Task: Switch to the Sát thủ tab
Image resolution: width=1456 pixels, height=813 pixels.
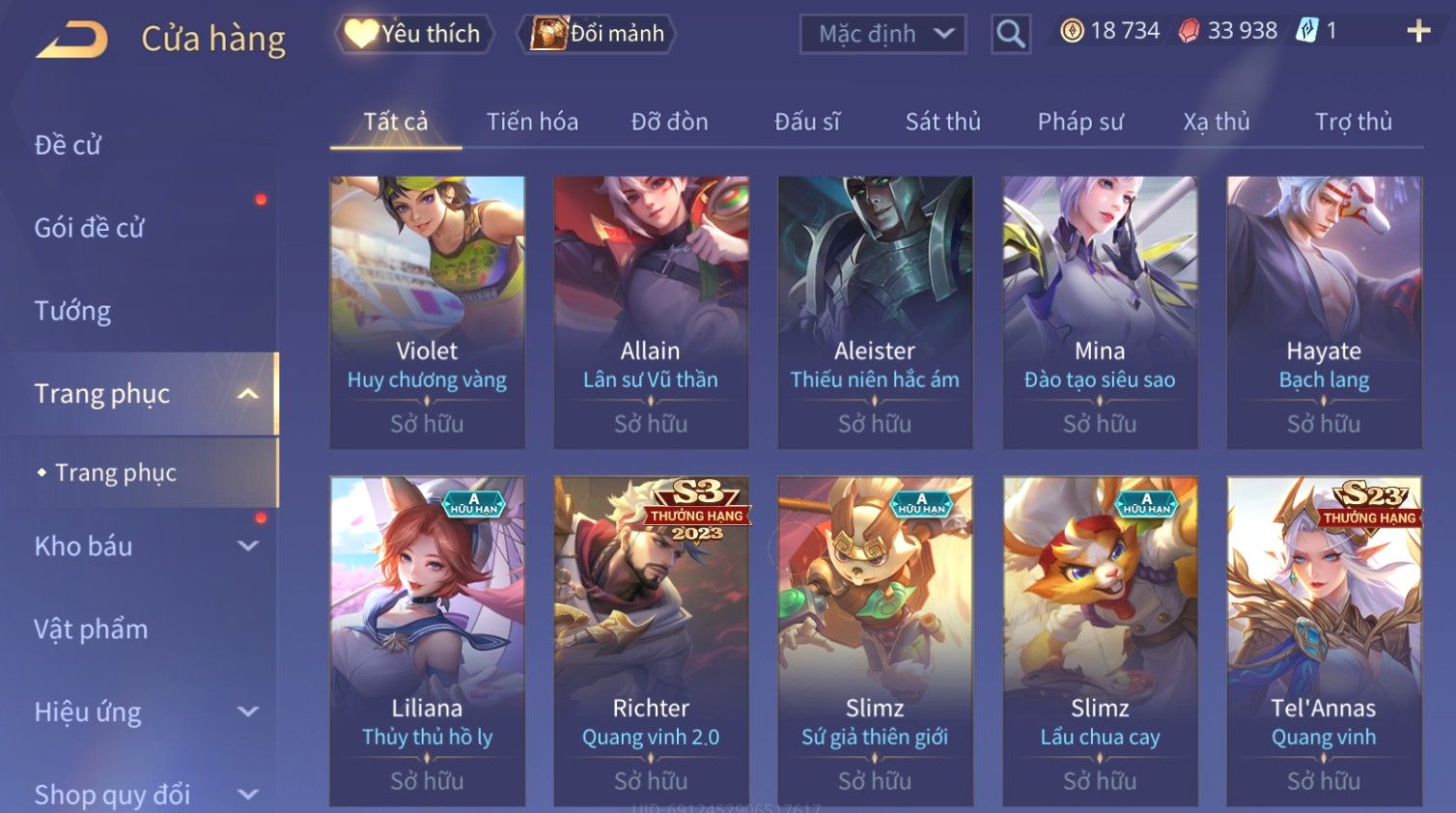Action: pyautogui.click(x=942, y=122)
